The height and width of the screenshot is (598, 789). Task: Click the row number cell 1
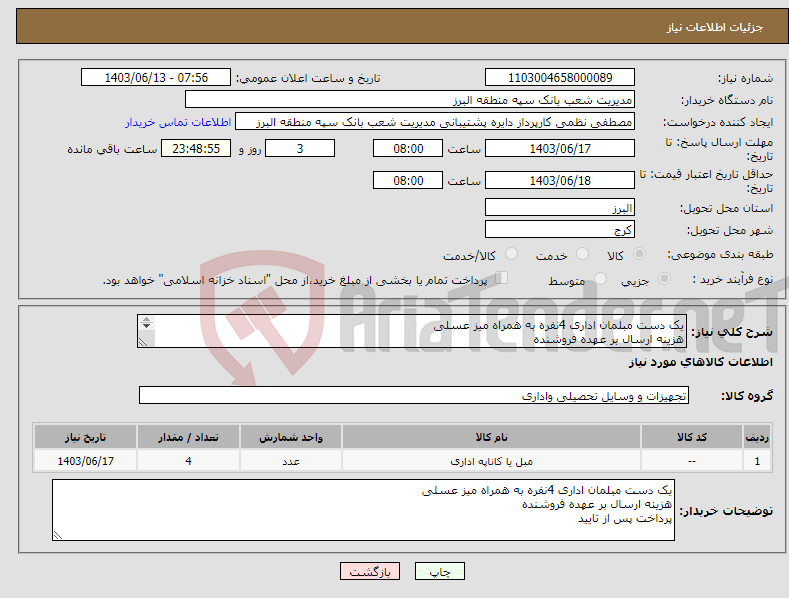[x=757, y=461]
